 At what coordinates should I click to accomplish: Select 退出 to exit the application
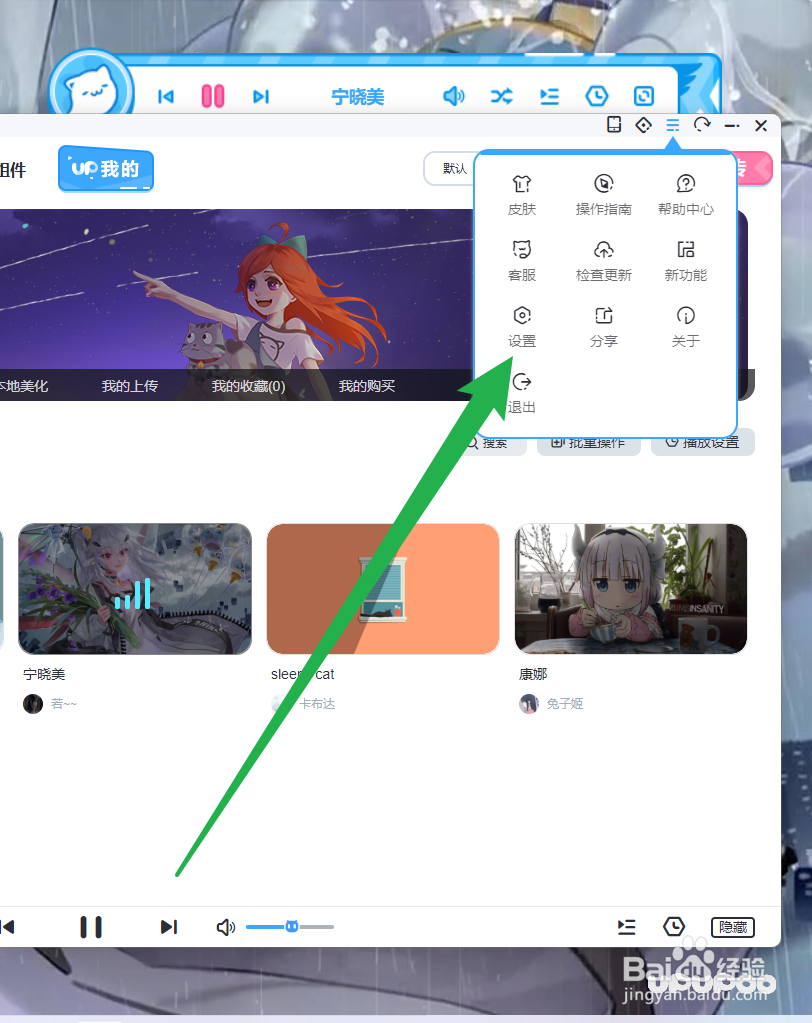522,393
